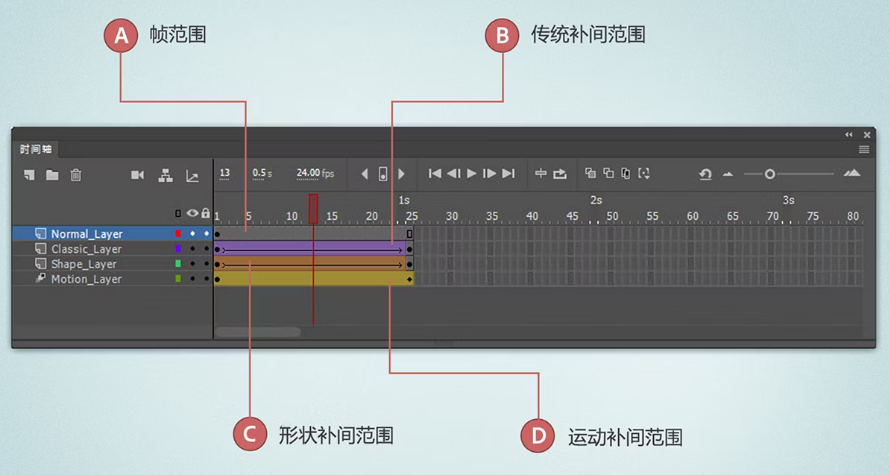The image size is (890, 475).
Task: Click the layer depth graph icon
Action: [192, 176]
